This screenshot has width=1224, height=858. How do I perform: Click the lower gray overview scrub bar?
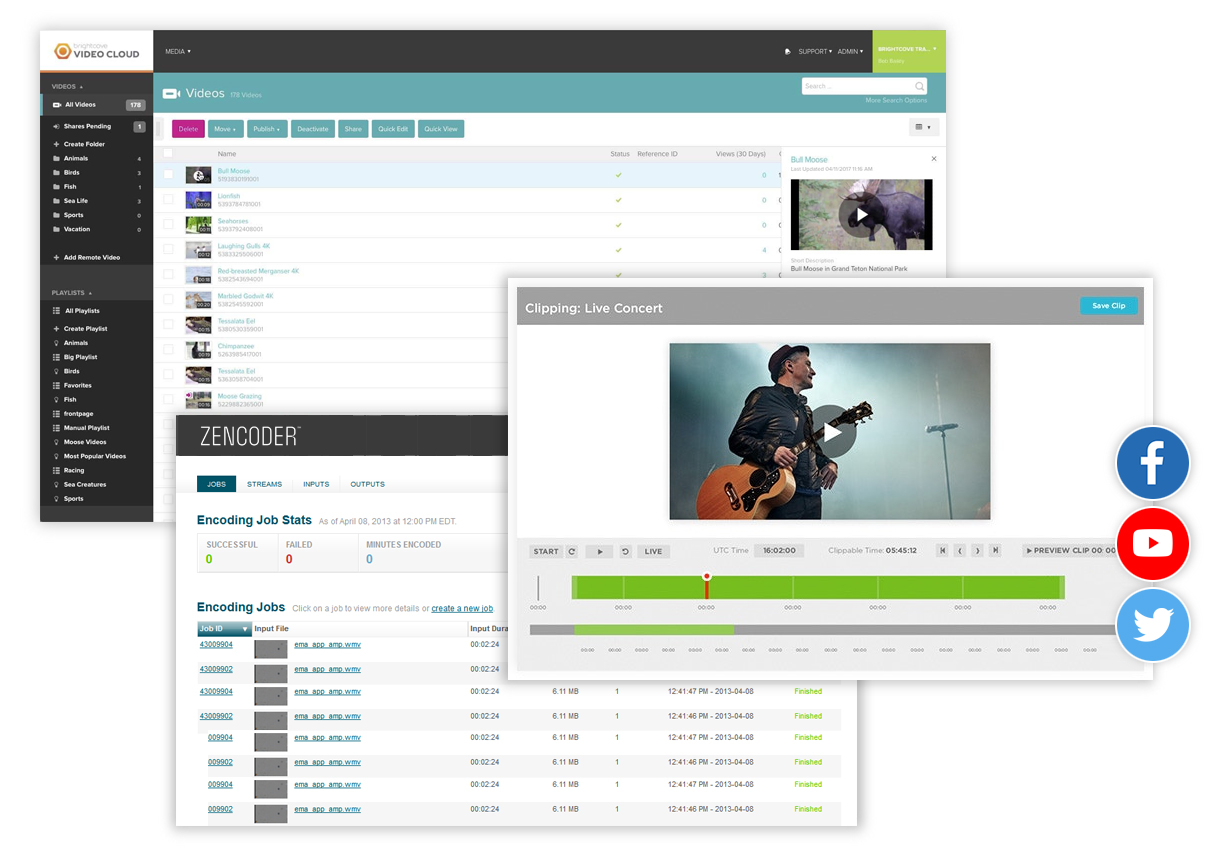[x=824, y=630]
